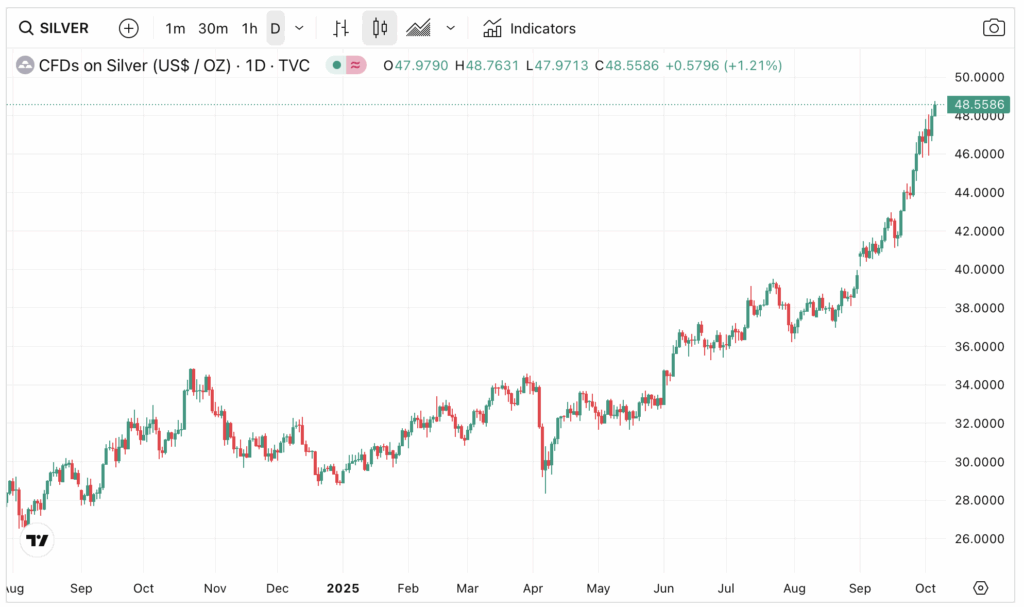Open the chart style dropdown arrow
This screenshot has height=607, width=1024.
click(450, 28)
